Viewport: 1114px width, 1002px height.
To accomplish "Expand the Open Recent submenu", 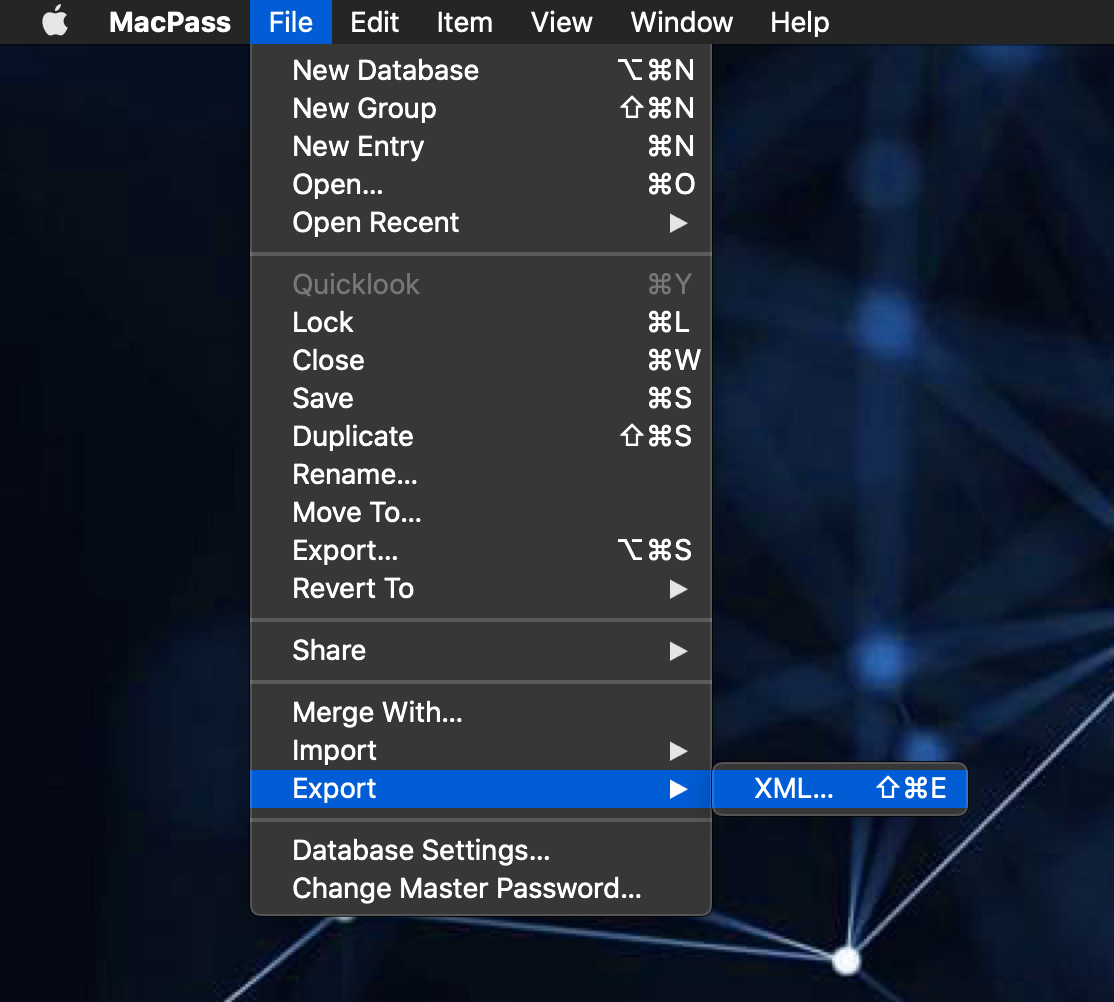I will [376, 222].
